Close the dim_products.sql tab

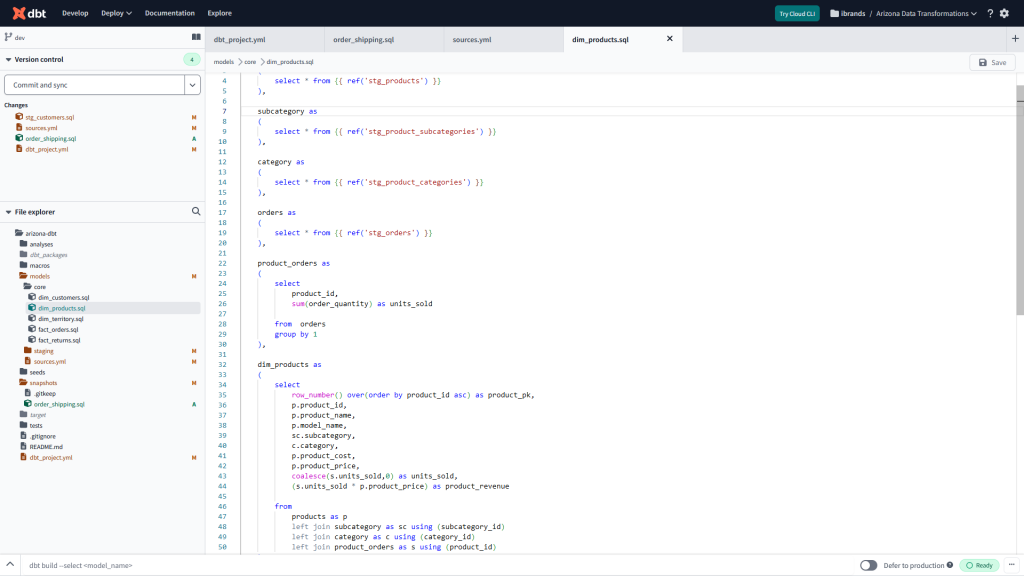pyautogui.click(x=670, y=39)
